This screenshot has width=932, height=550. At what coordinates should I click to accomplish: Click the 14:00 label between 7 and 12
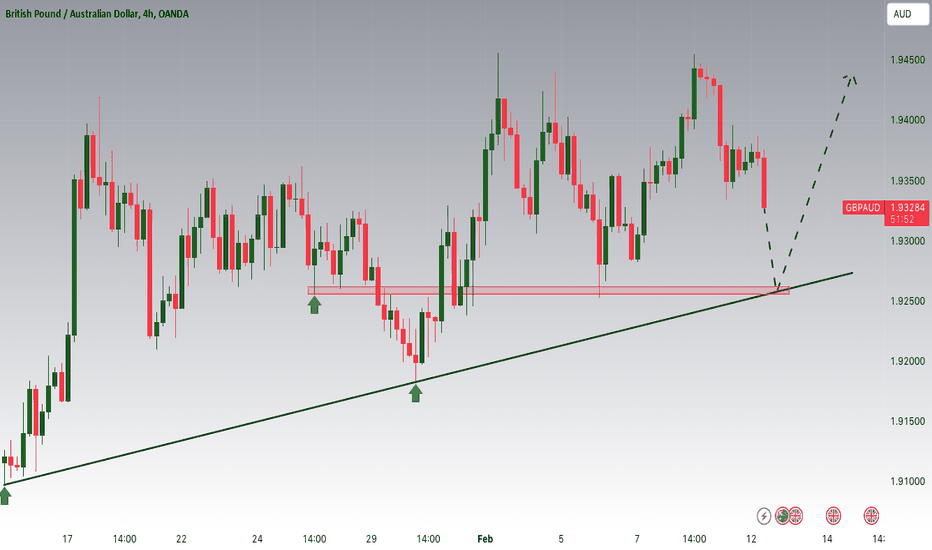coord(694,539)
